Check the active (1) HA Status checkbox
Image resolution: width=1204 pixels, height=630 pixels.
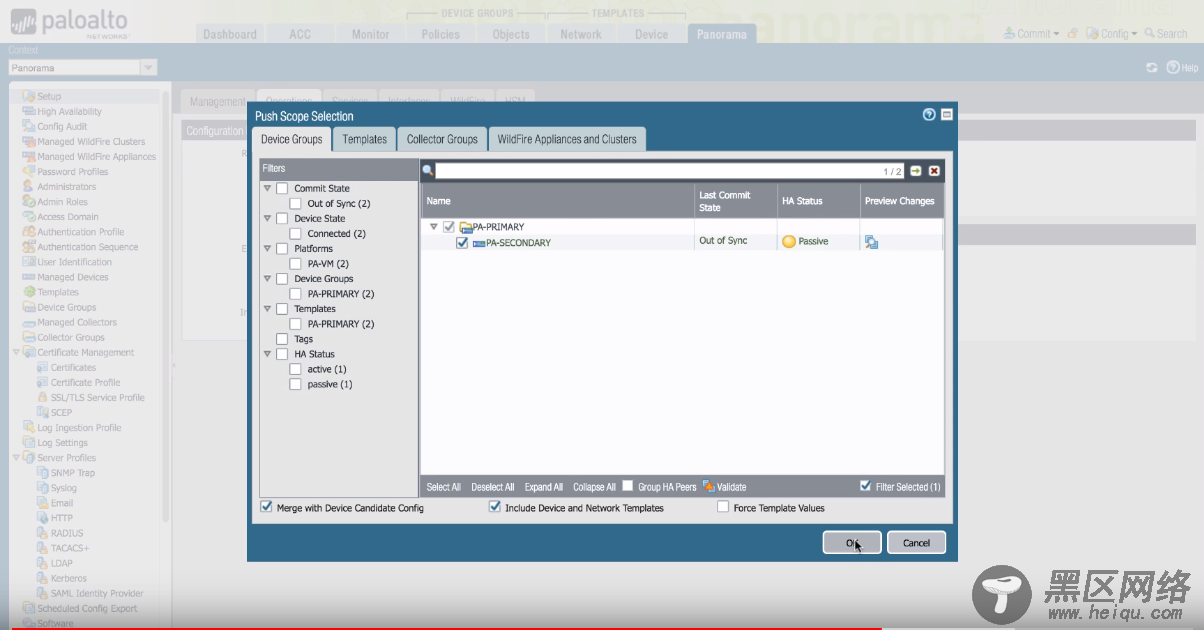pos(295,369)
